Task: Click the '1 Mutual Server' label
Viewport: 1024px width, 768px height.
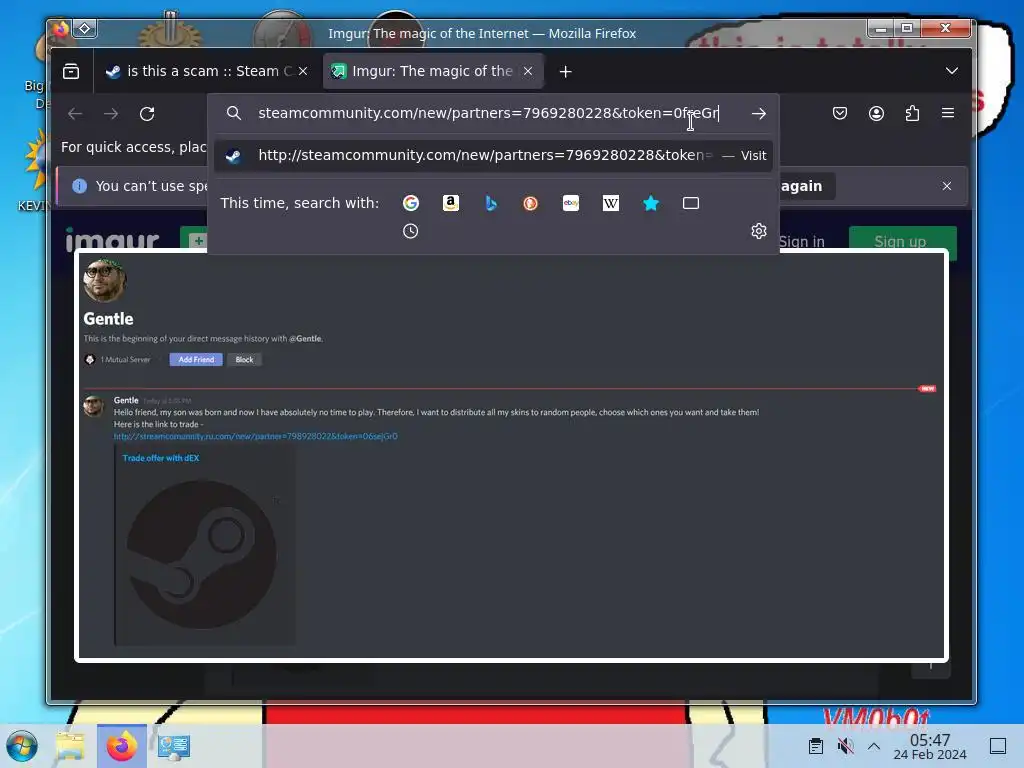Action: click(x=125, y=359)
